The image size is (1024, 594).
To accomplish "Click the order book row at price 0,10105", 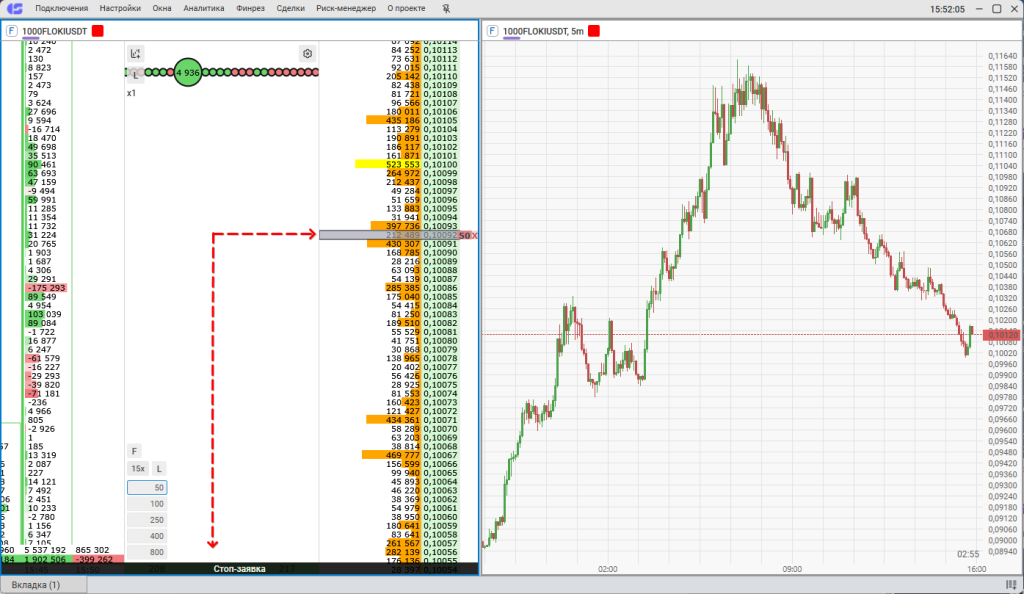I will pos(389,120).
